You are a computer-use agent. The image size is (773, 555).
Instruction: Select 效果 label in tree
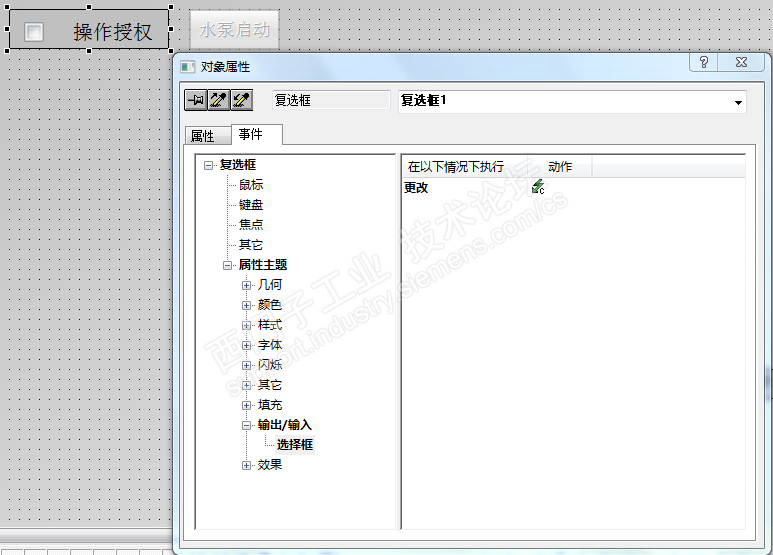[x=270, y=465]
